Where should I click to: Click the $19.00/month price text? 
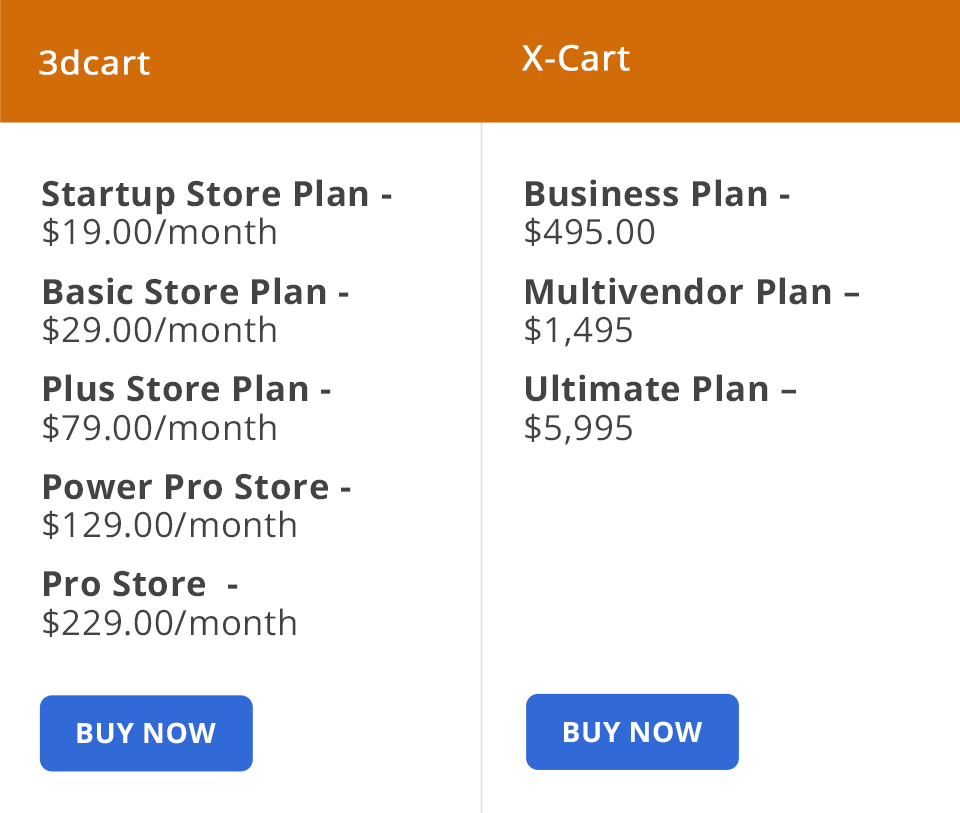click(159, 233)
